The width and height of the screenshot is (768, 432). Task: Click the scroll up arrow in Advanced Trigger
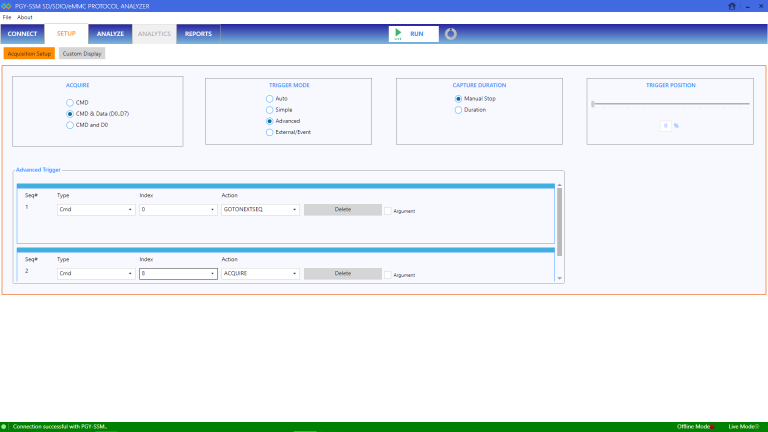[x=559, y=185]
